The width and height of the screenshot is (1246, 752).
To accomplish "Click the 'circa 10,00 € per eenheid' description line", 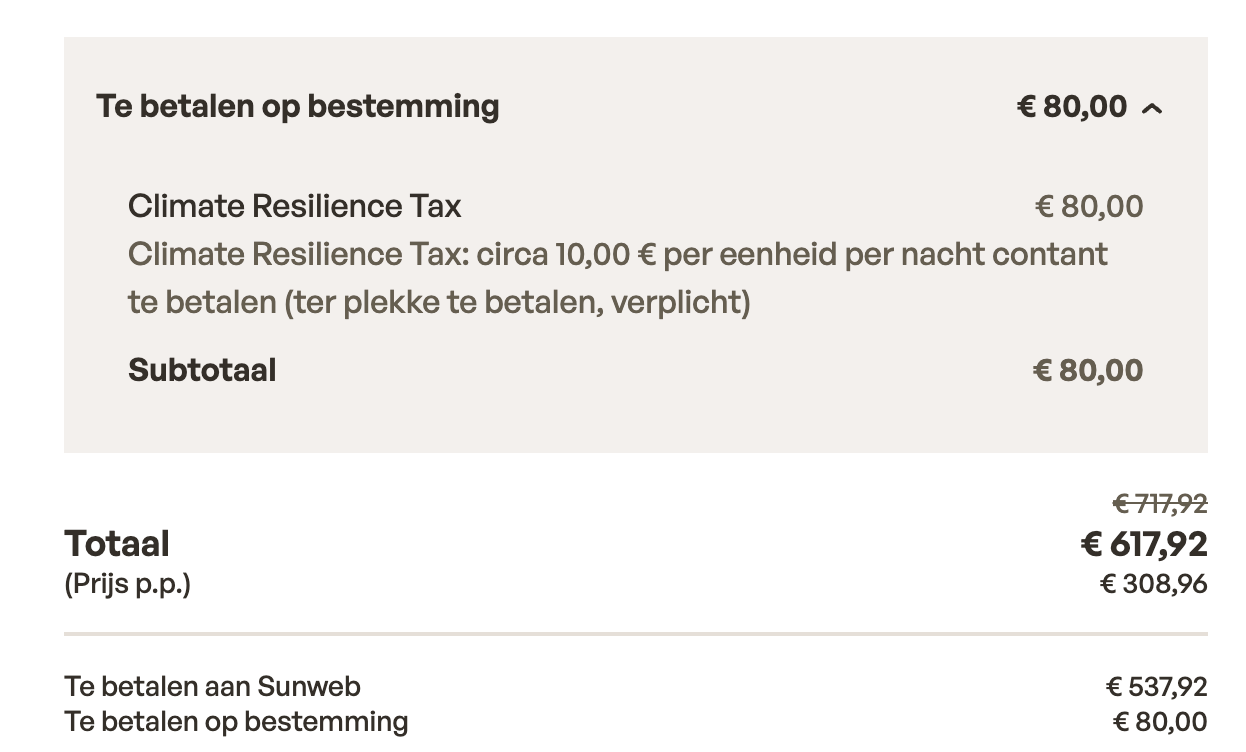I will pos(617,254).
